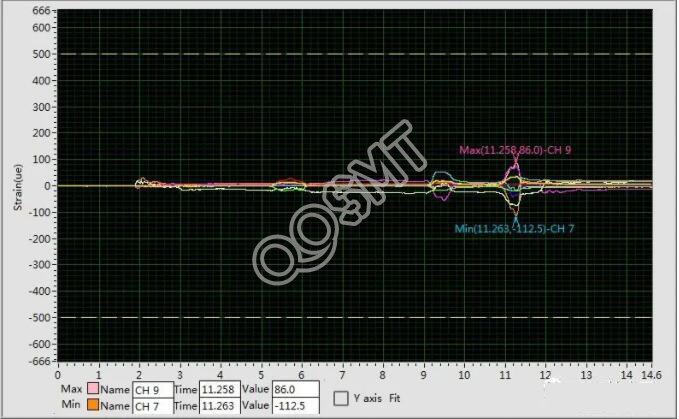
Task: Select the orange Min color swatch
Action: coord(93,405)
